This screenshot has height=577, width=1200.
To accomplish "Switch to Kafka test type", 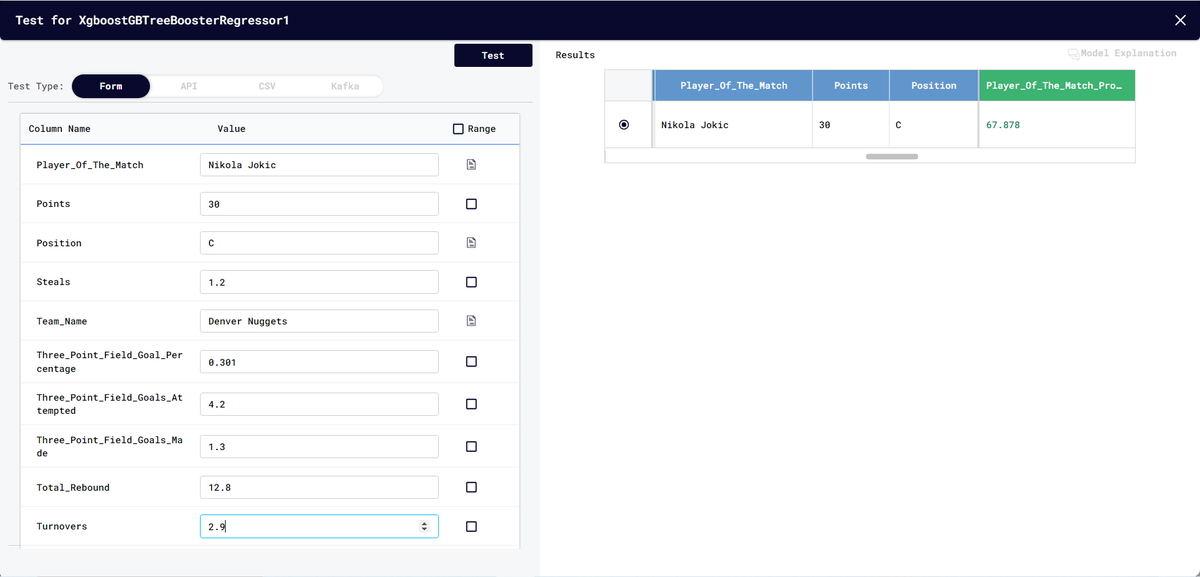I will point(345,86).
